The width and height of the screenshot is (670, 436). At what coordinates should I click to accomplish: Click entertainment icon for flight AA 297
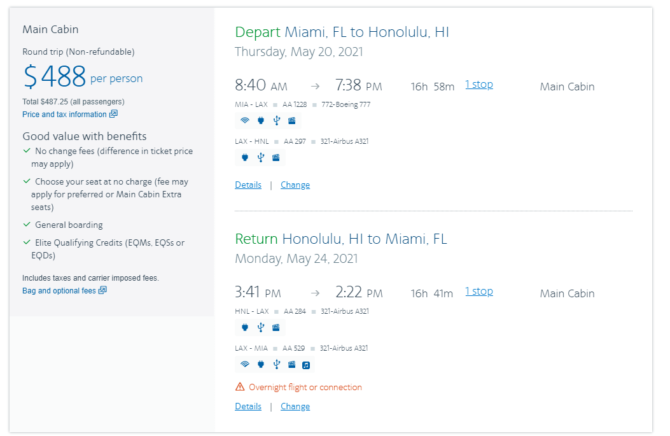tap(276, 158)
